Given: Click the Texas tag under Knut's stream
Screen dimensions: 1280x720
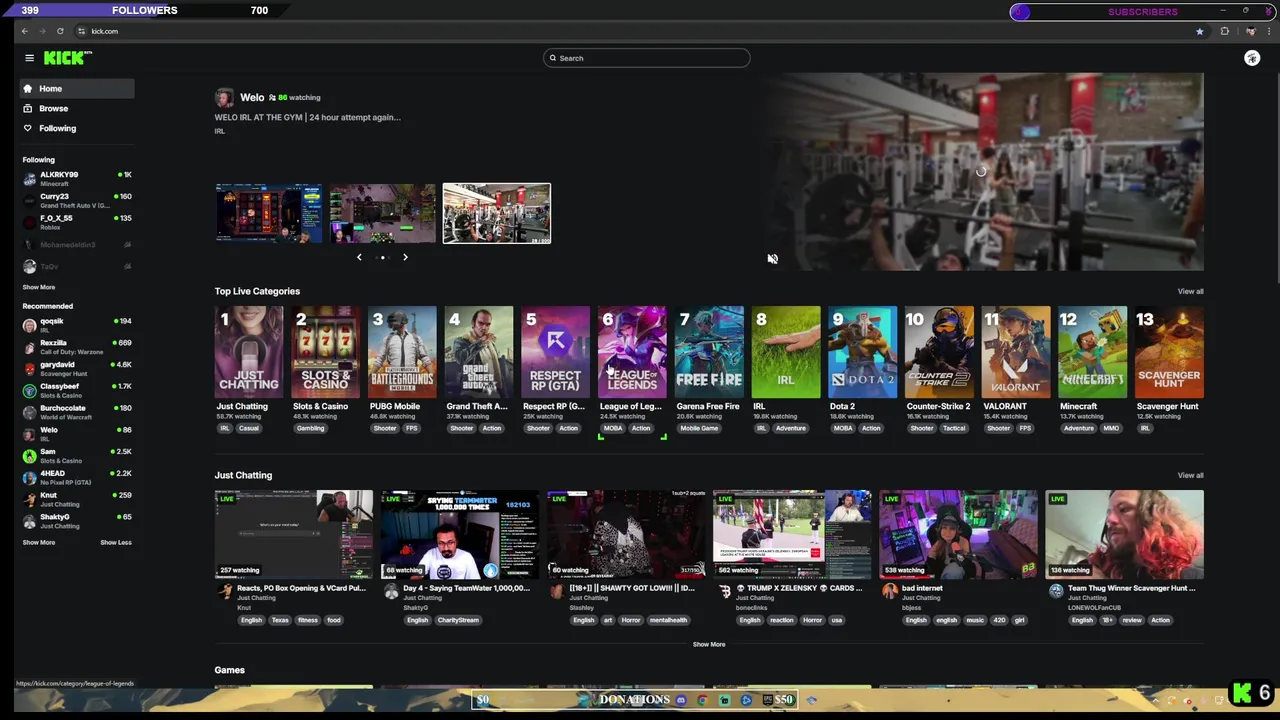Looking at the screenshot, I should (280, 620).
